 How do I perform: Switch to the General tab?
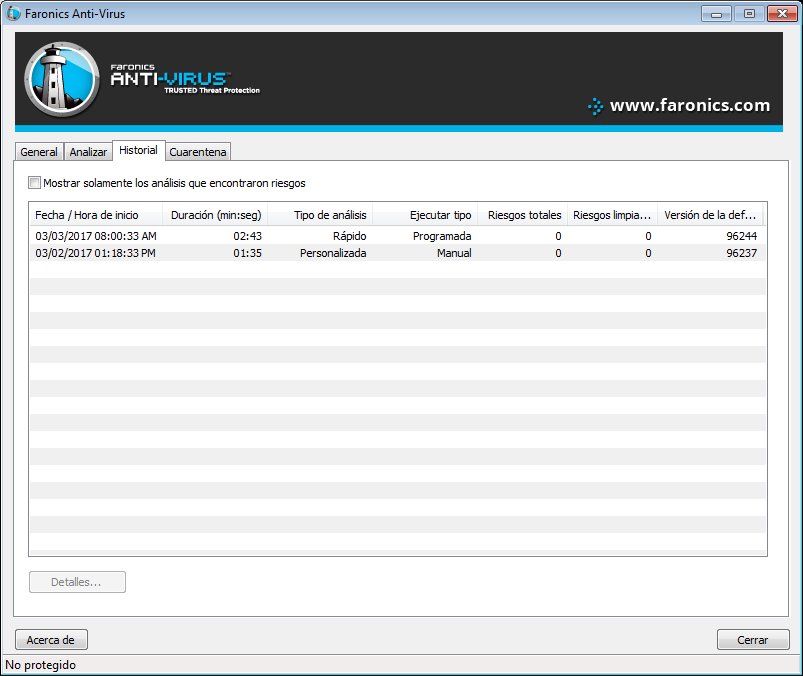(39, 152)
